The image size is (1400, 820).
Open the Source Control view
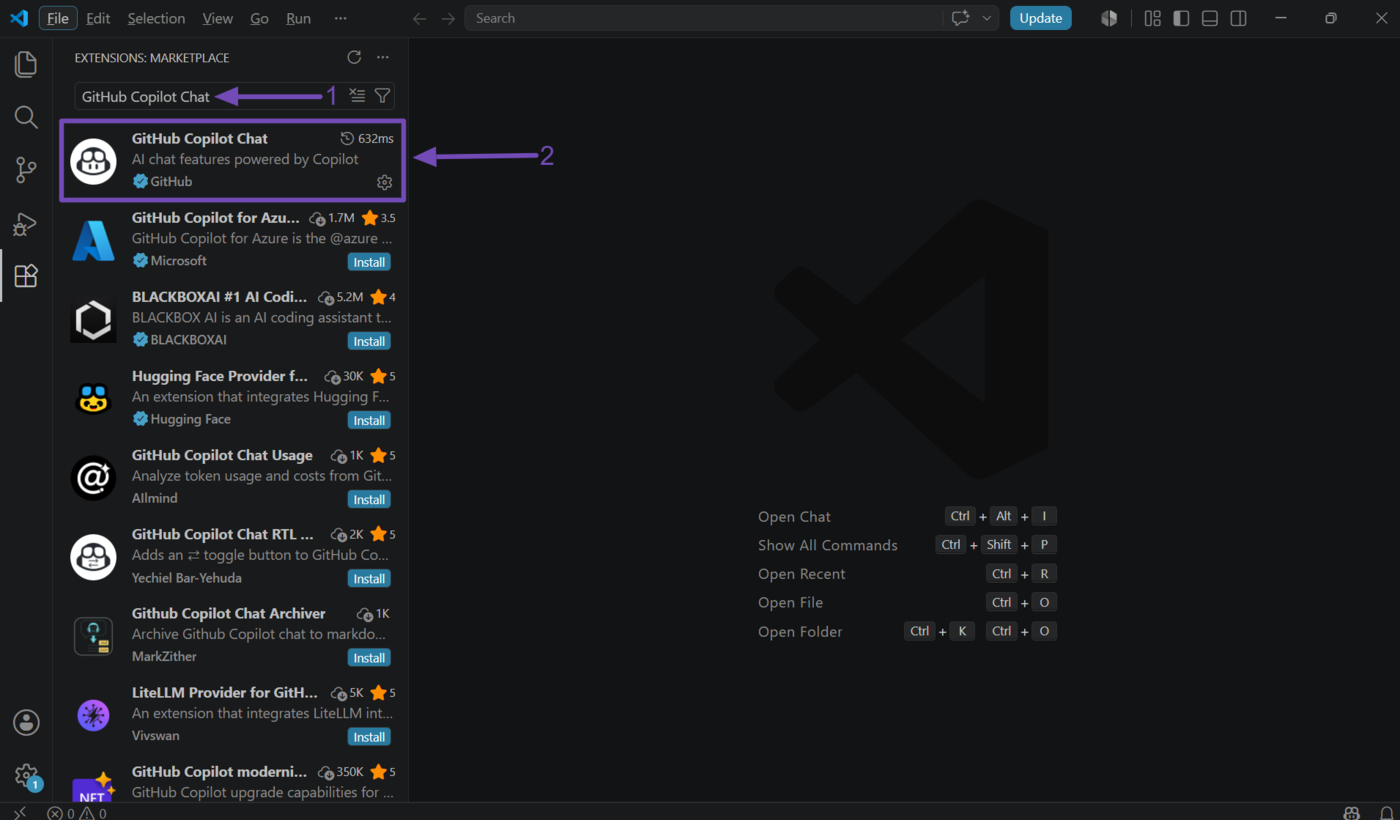pos(26,170)
